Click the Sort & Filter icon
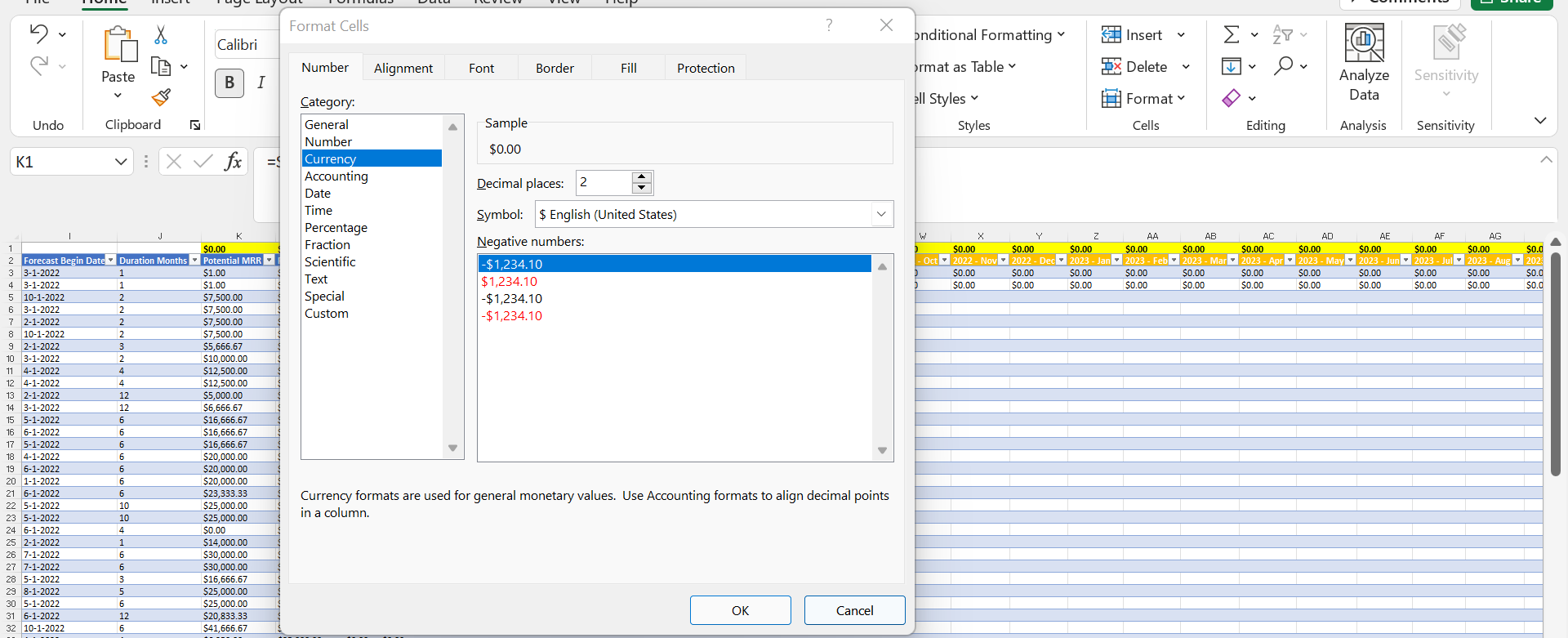The height and width of the screenshot is (638, 1568). point(1283,34)
